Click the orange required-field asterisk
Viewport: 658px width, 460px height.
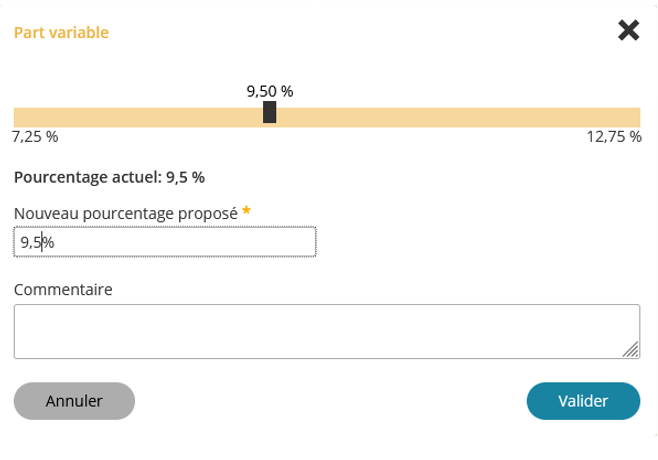(x=247, y=211)
